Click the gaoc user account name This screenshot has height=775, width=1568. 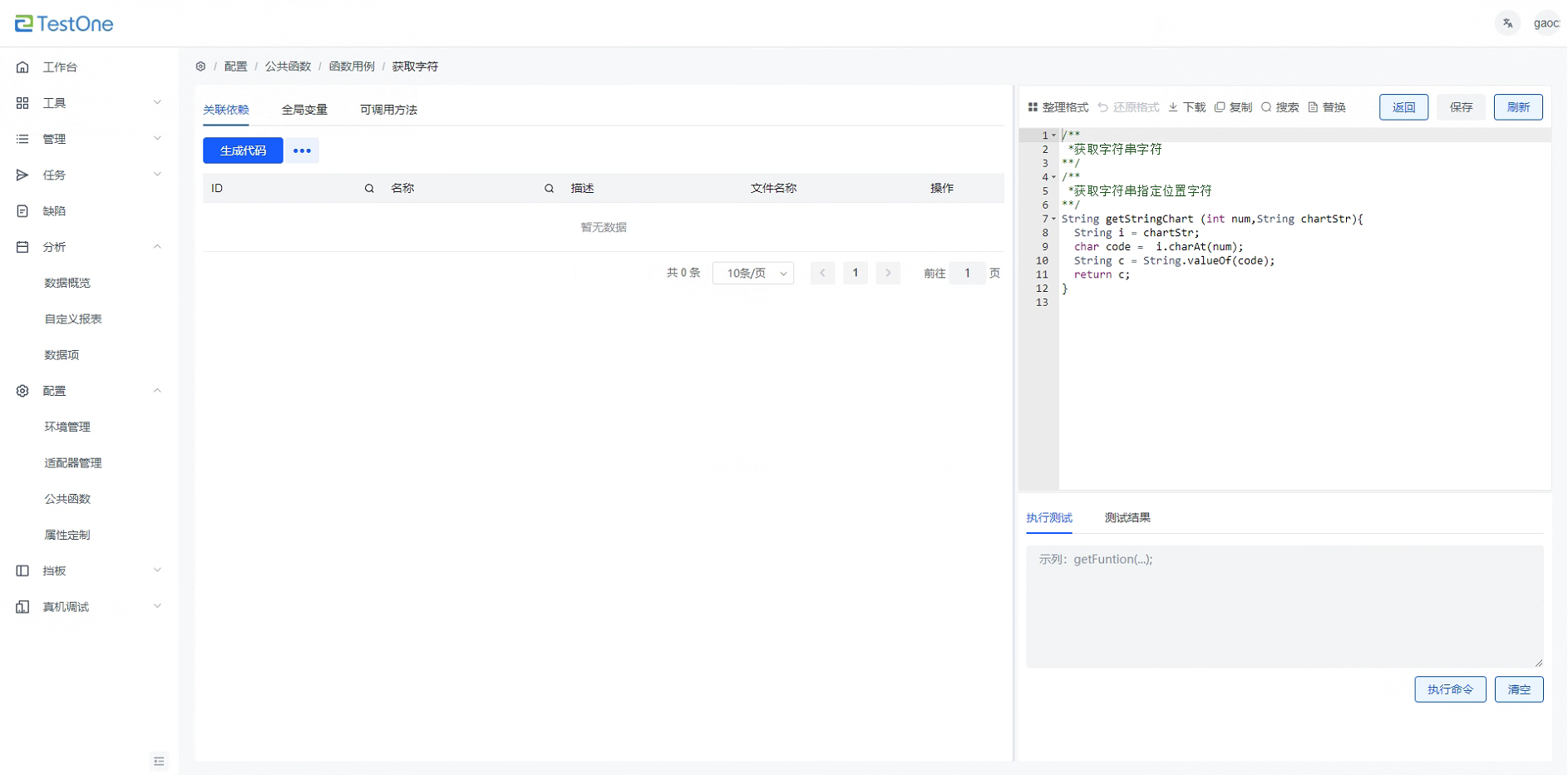[x=1546, y=23]
